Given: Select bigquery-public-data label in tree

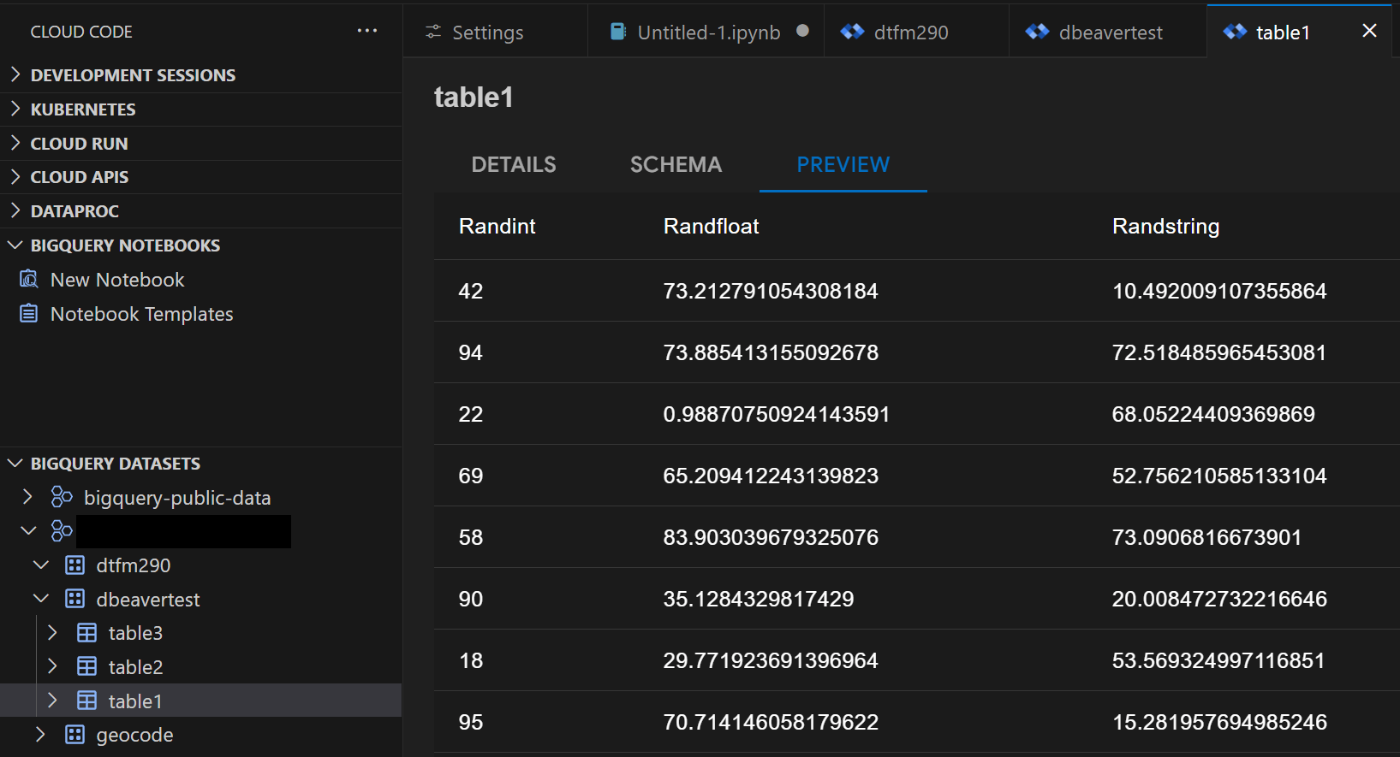Looking at the screenshot, I should point(177,498).
